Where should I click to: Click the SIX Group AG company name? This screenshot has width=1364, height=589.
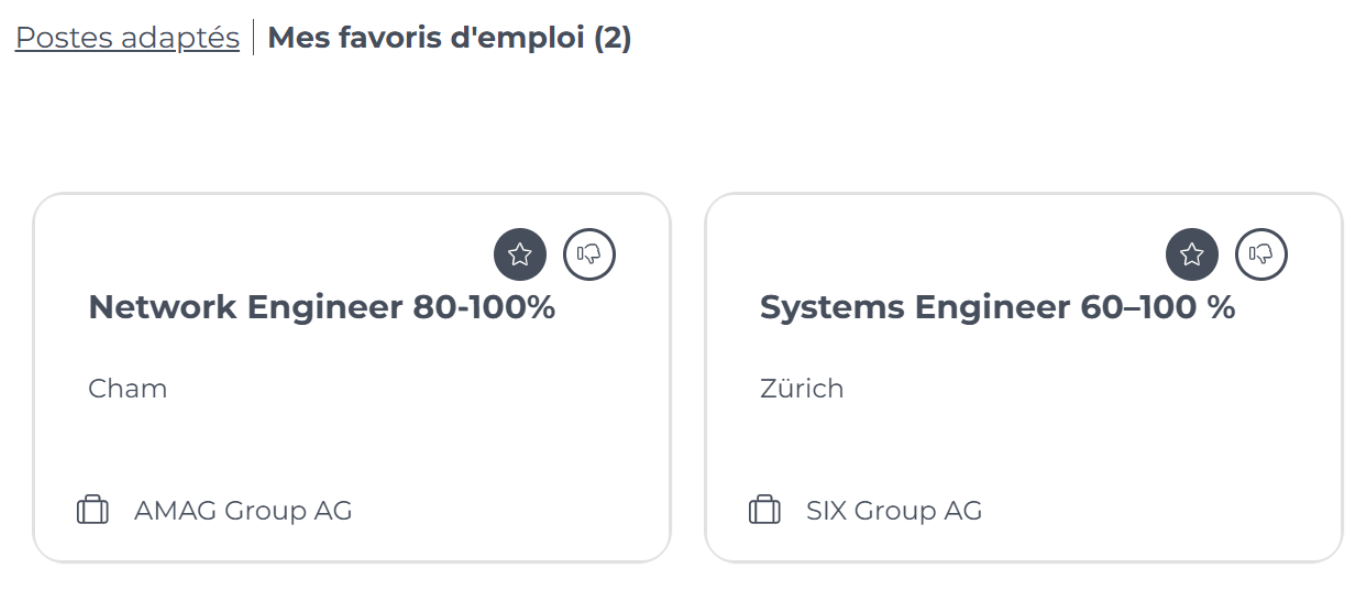tap(894, 511)
